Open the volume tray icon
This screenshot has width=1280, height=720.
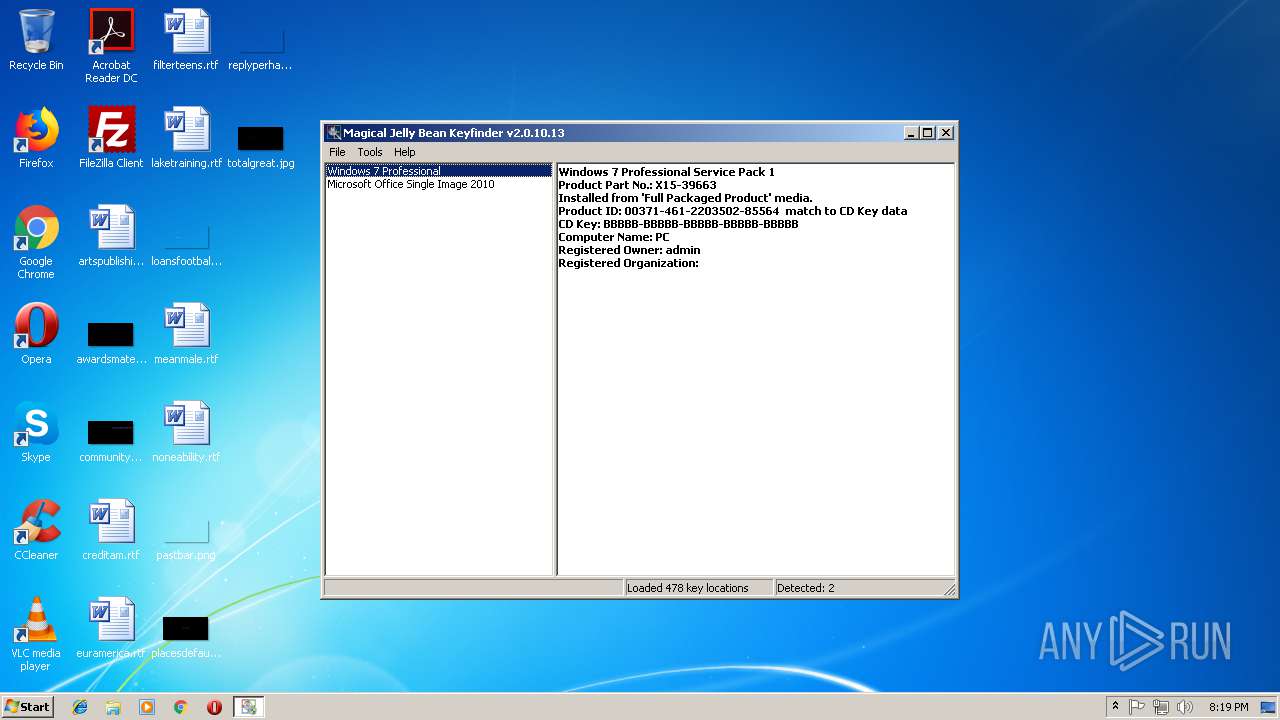point(1185,707)
